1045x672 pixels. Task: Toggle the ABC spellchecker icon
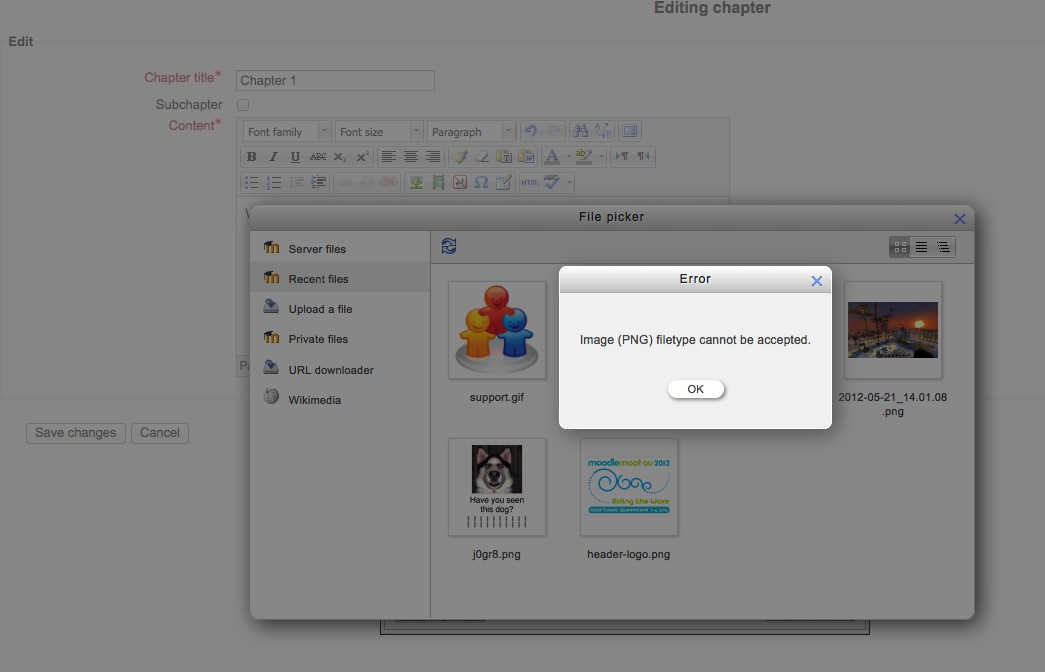(552, 183)
